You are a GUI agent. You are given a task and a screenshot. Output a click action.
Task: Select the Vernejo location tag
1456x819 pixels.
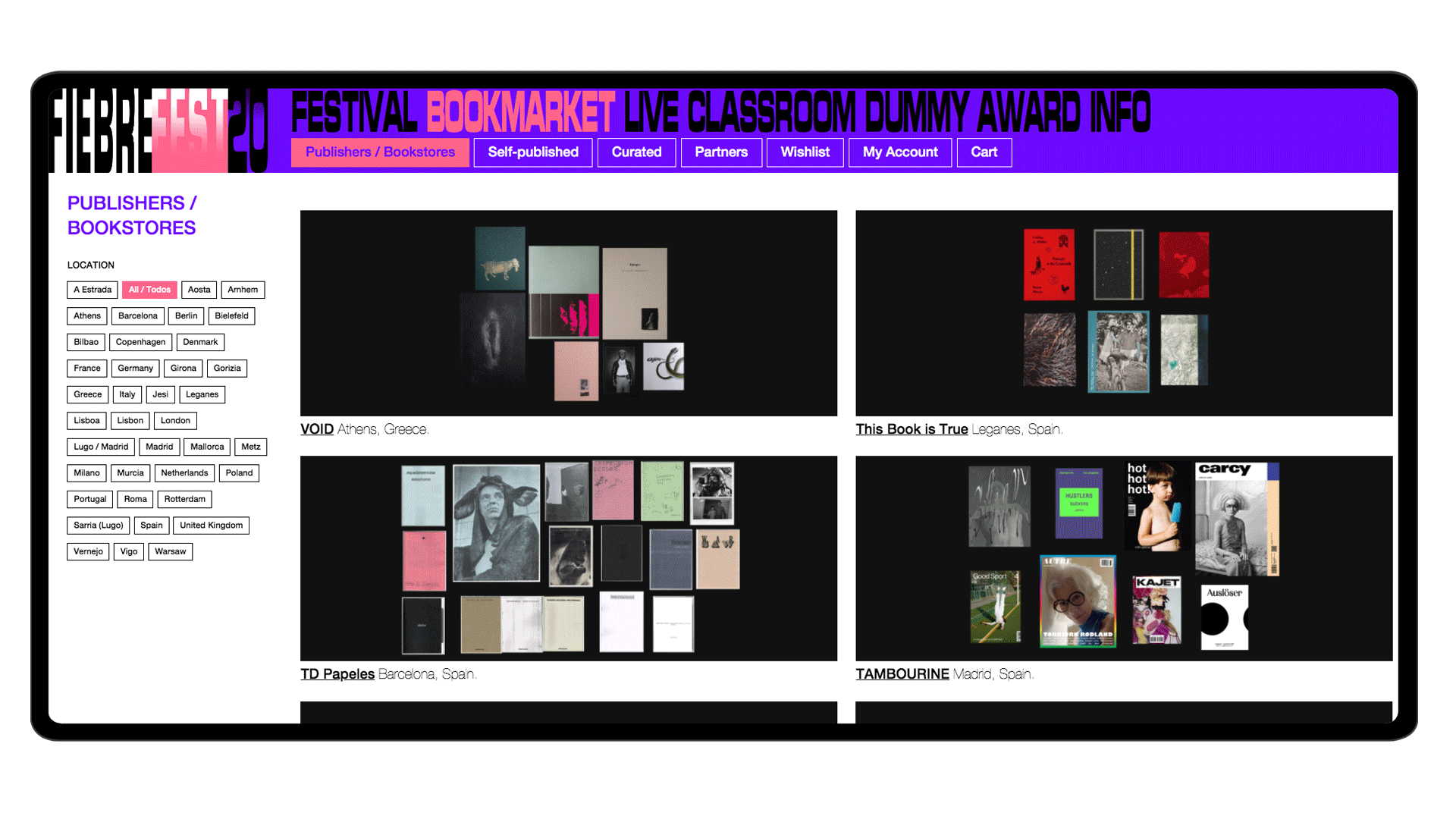[x=88, y=552]
